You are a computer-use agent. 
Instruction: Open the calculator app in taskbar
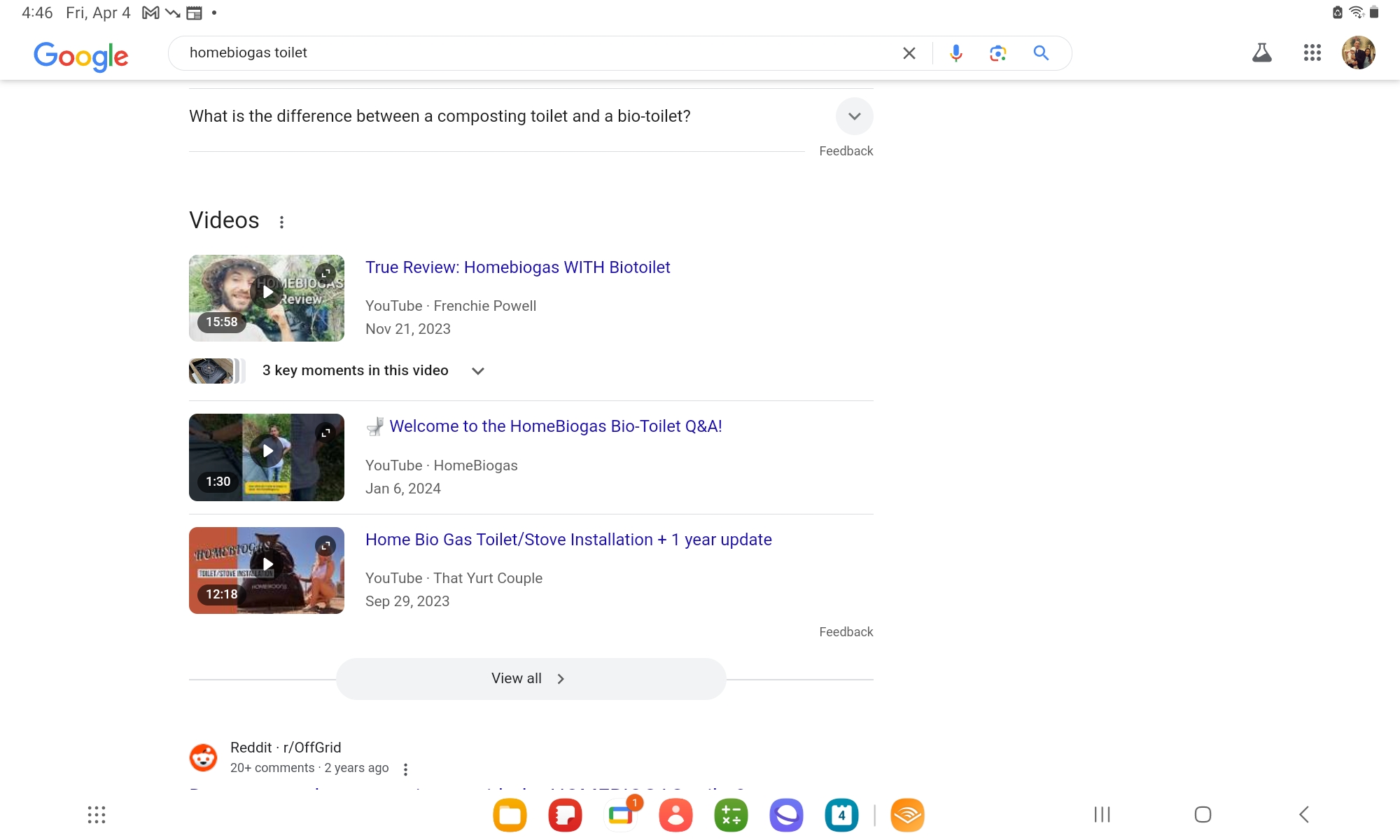tap(731, 815)
